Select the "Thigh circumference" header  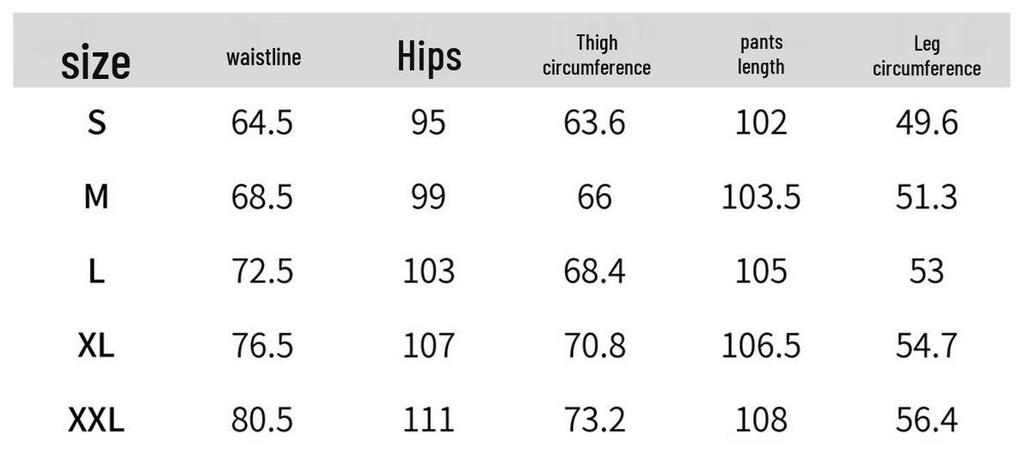click(x=596, y=55)
